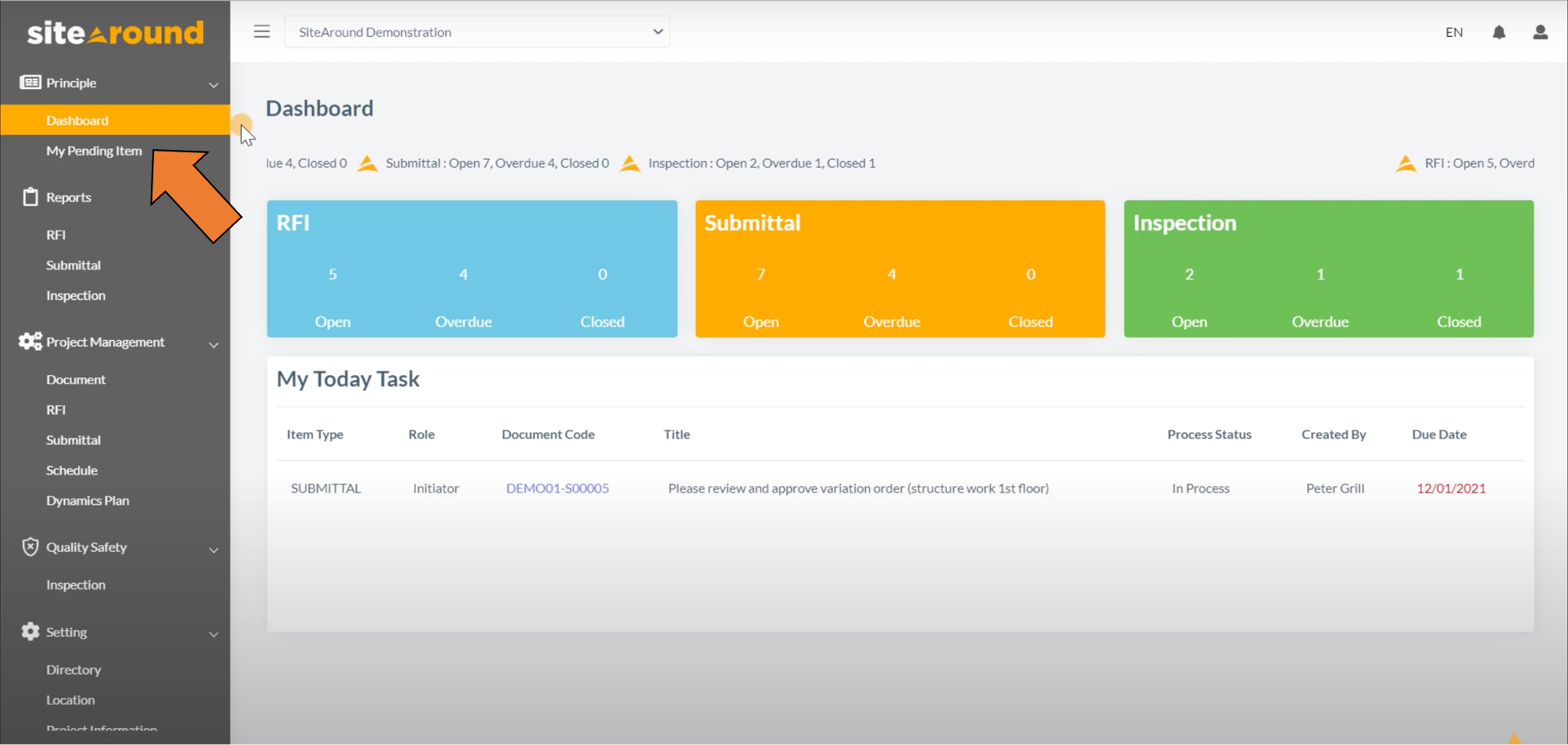Open Schedule under Project Management

click(72, 470)
